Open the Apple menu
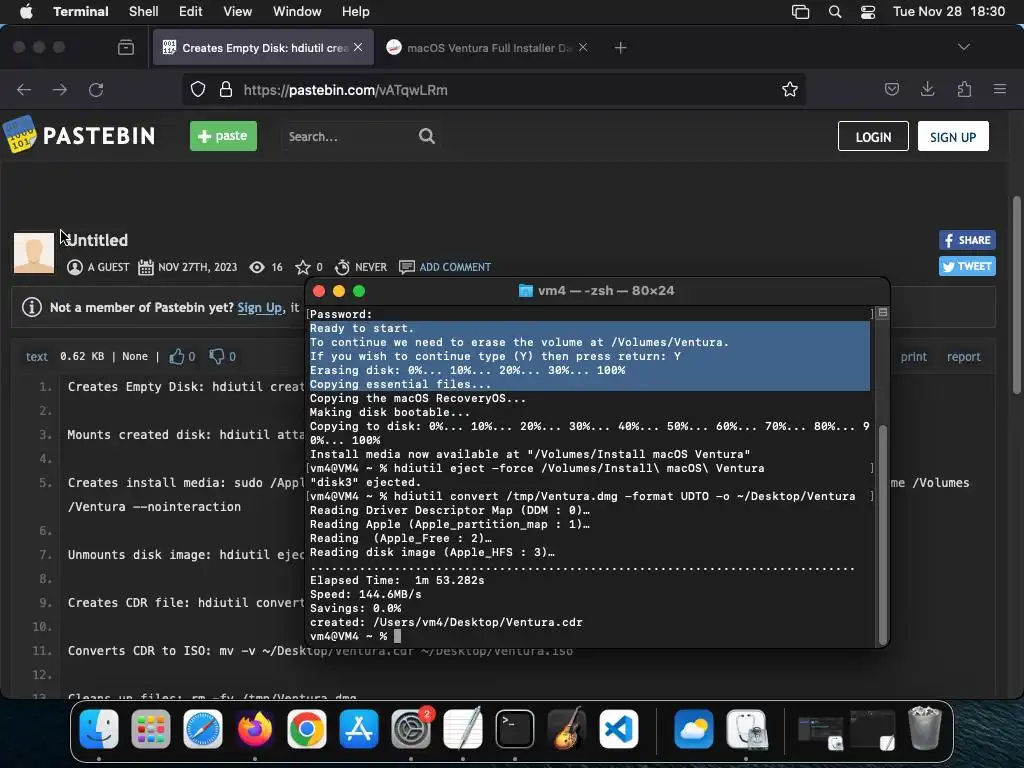 [x=26, y=12]
